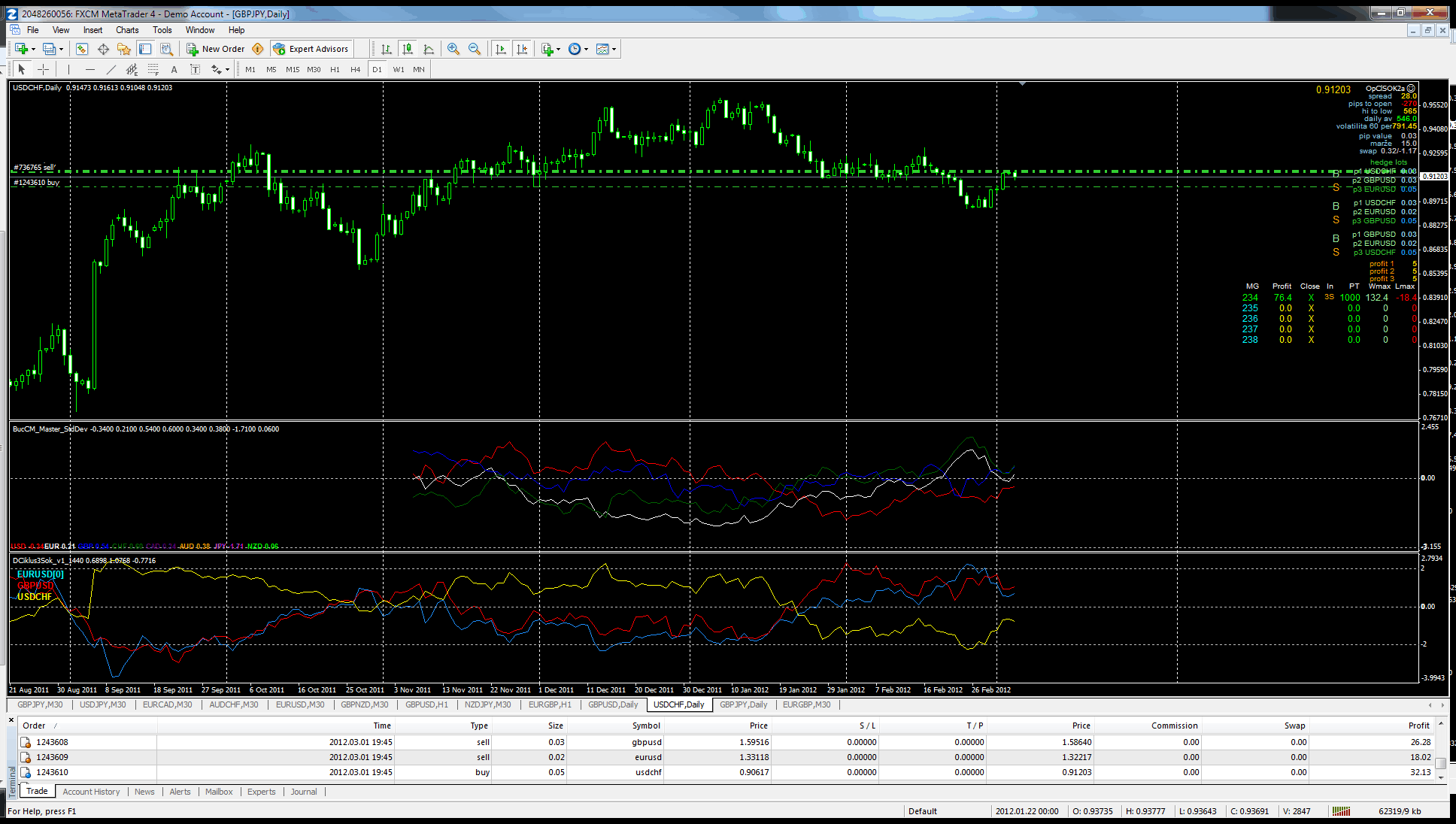Select the trendline drawing tool

pos(111,69)
